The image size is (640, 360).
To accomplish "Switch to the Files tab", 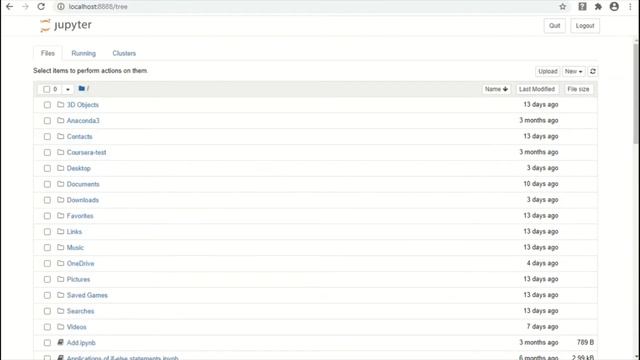I will 48,53.
